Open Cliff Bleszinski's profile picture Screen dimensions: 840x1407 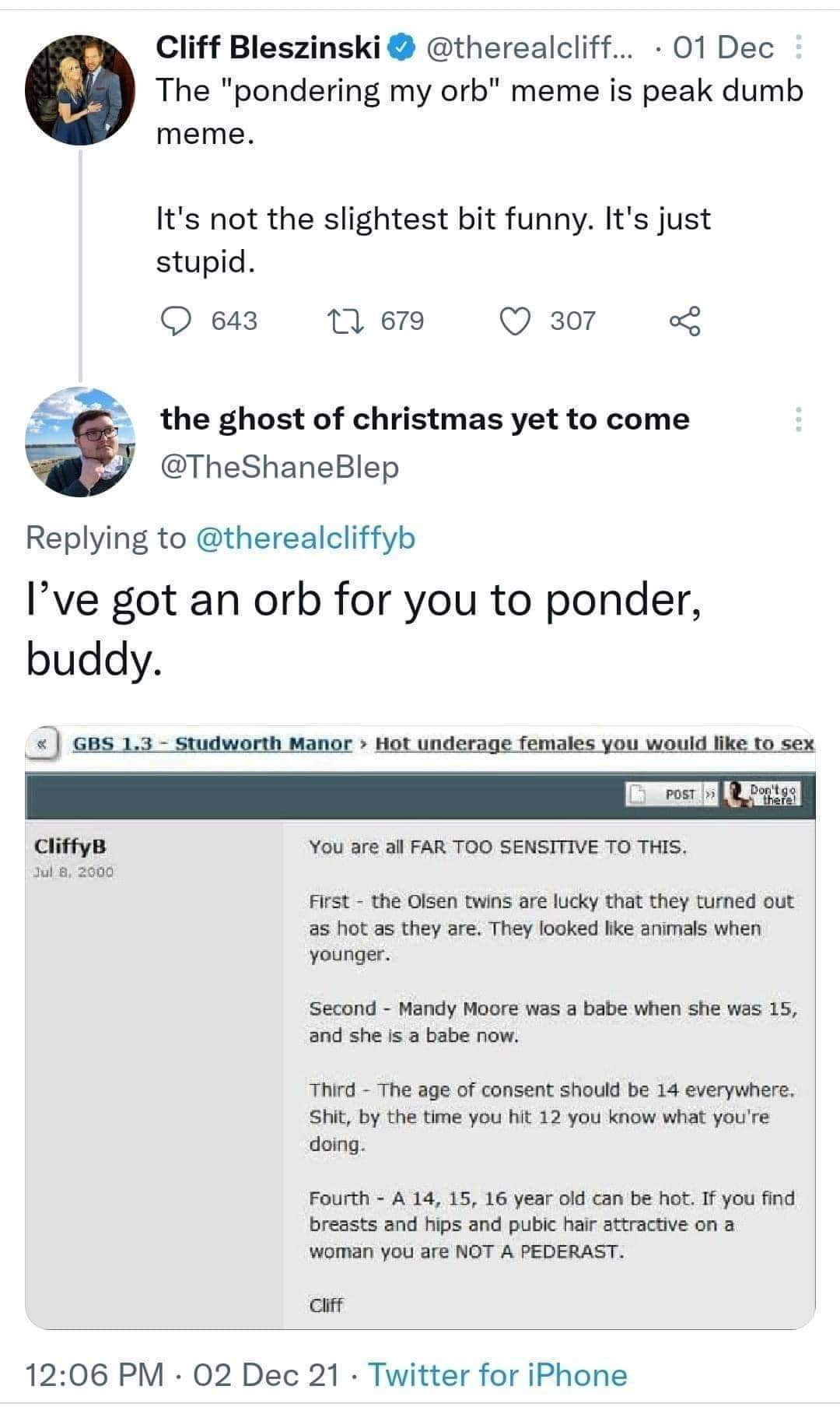click(x=80, y=90)
